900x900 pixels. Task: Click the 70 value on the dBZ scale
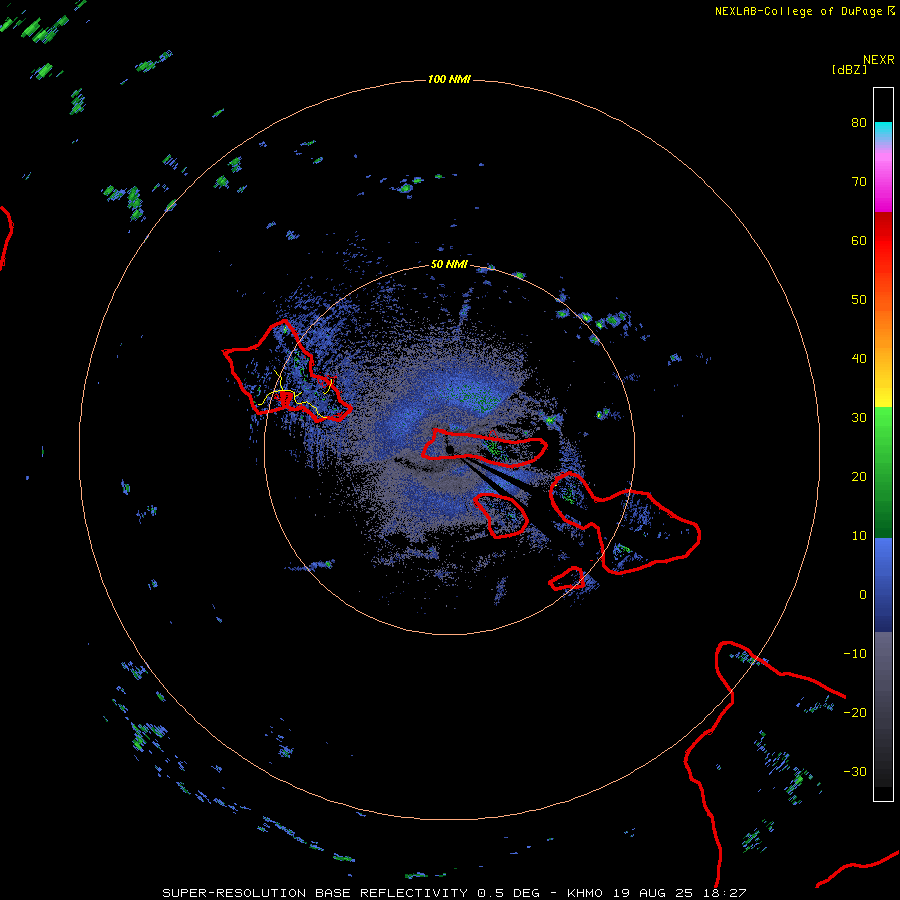point(859,182)
